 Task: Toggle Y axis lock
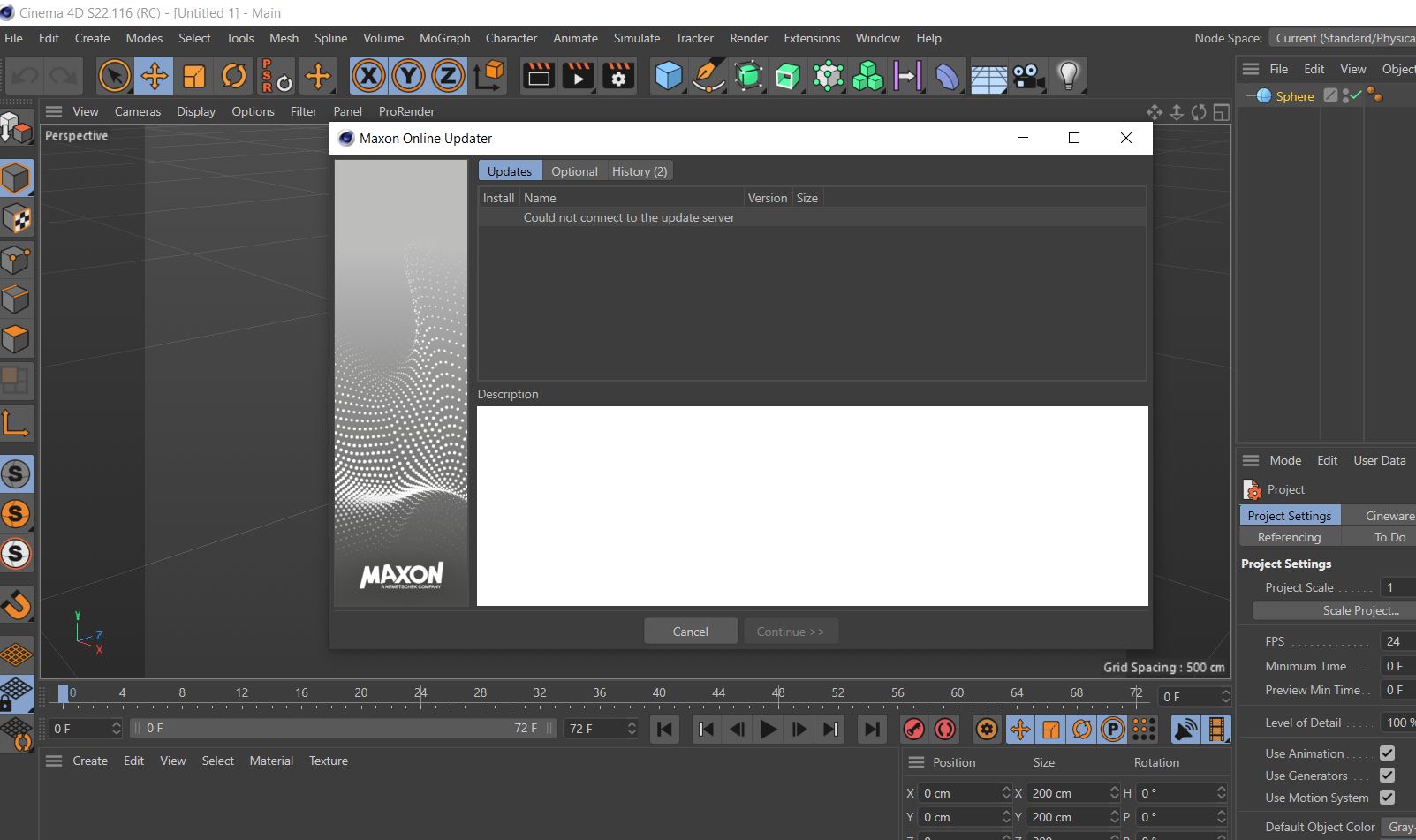(408, 76)
